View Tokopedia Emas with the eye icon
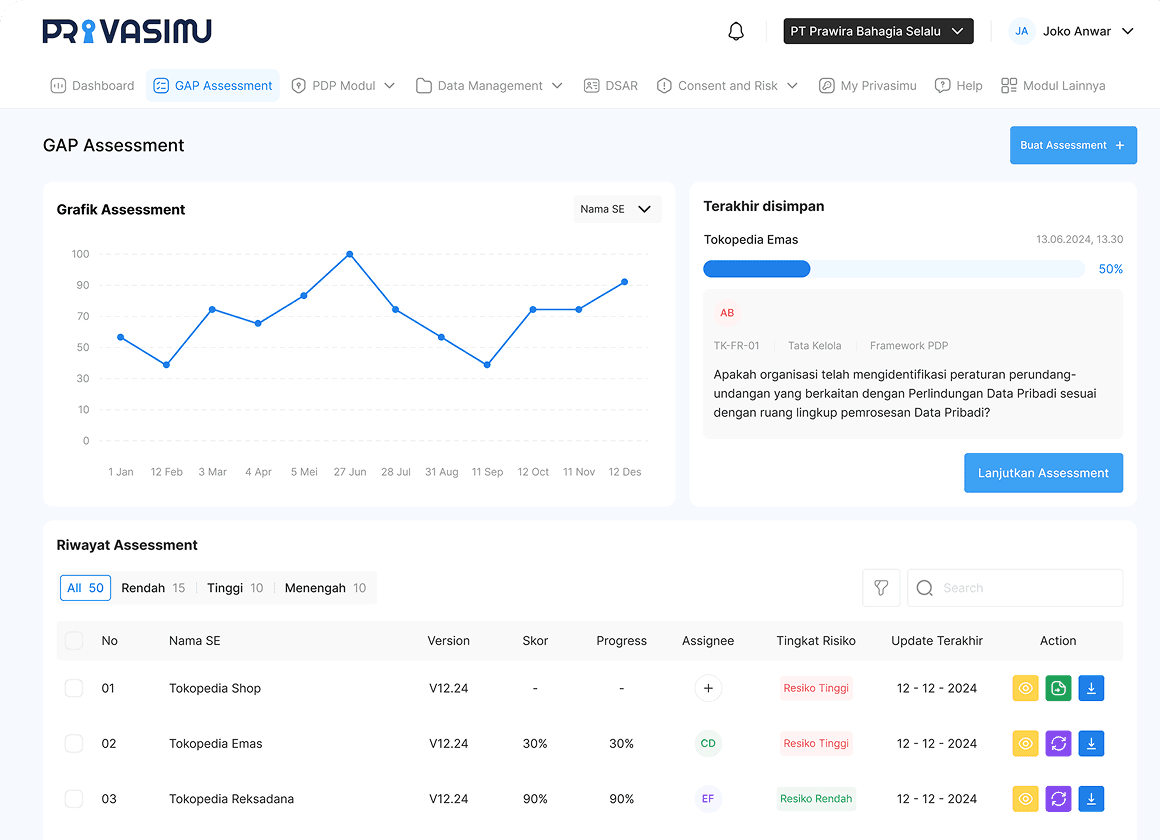This screenshot has height=840, width=1160. (x=1025, y=743)
